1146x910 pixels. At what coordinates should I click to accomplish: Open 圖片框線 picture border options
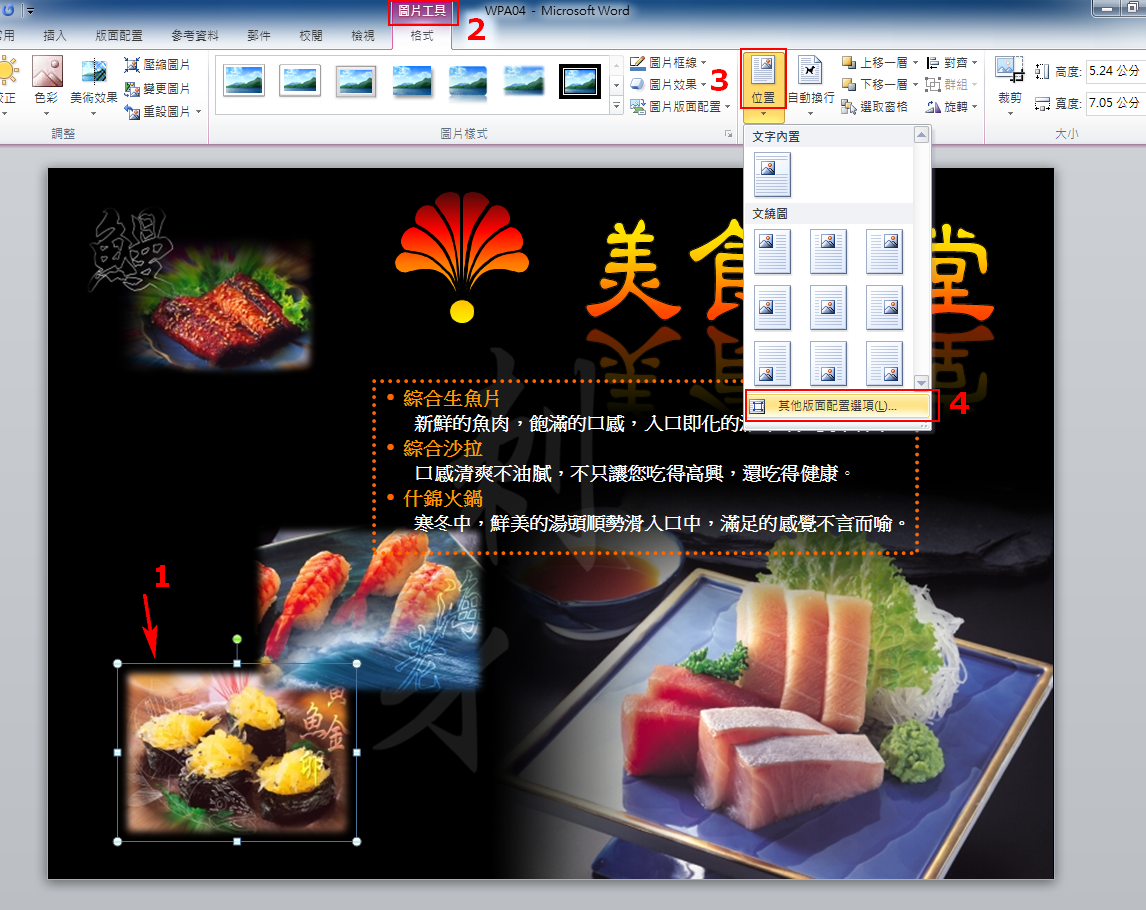(x=667, y=63)
